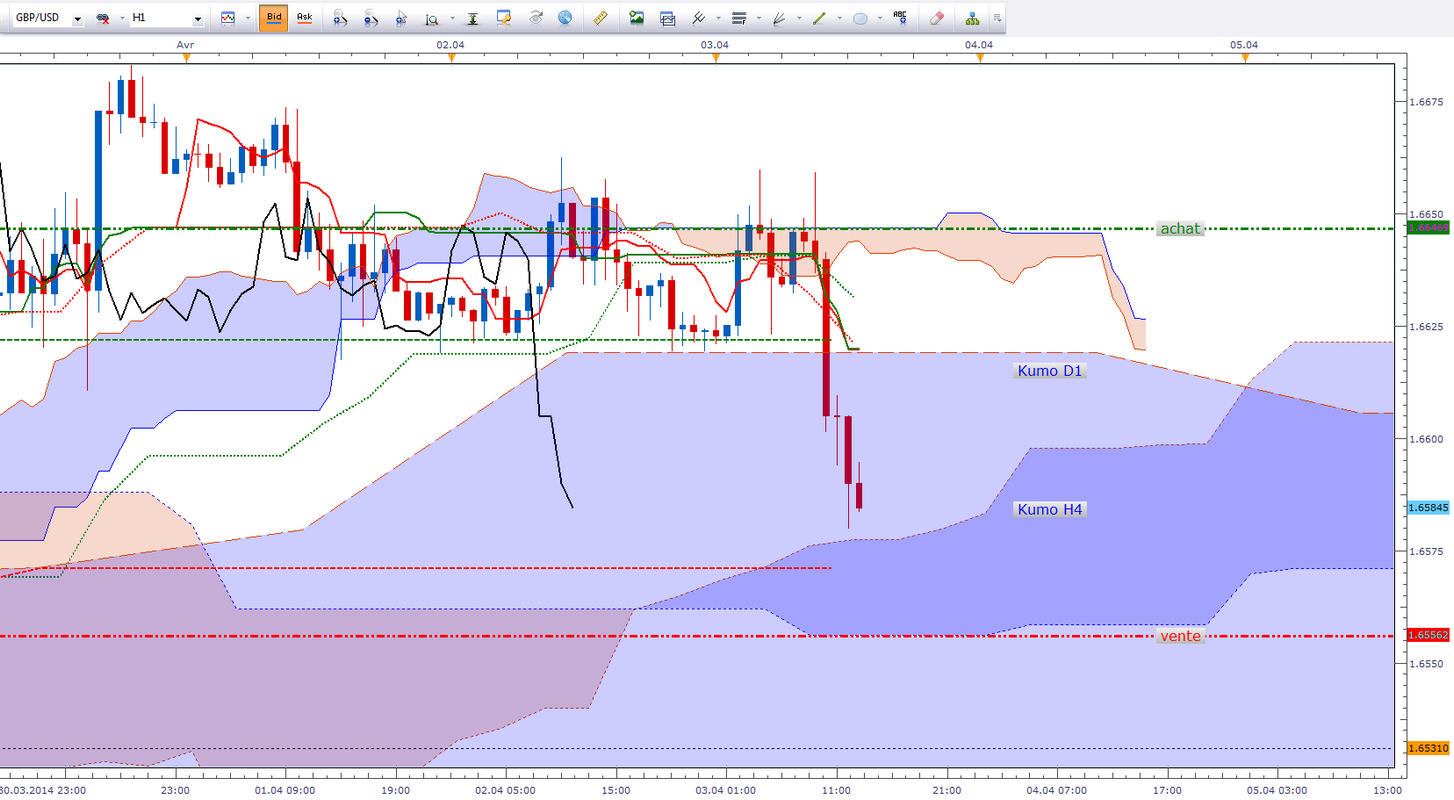The height and width of the screenshot is (800, 1454).
Task: Click the globe icon in toolbar
Action: pyautogui.click(x=565, y=18)
